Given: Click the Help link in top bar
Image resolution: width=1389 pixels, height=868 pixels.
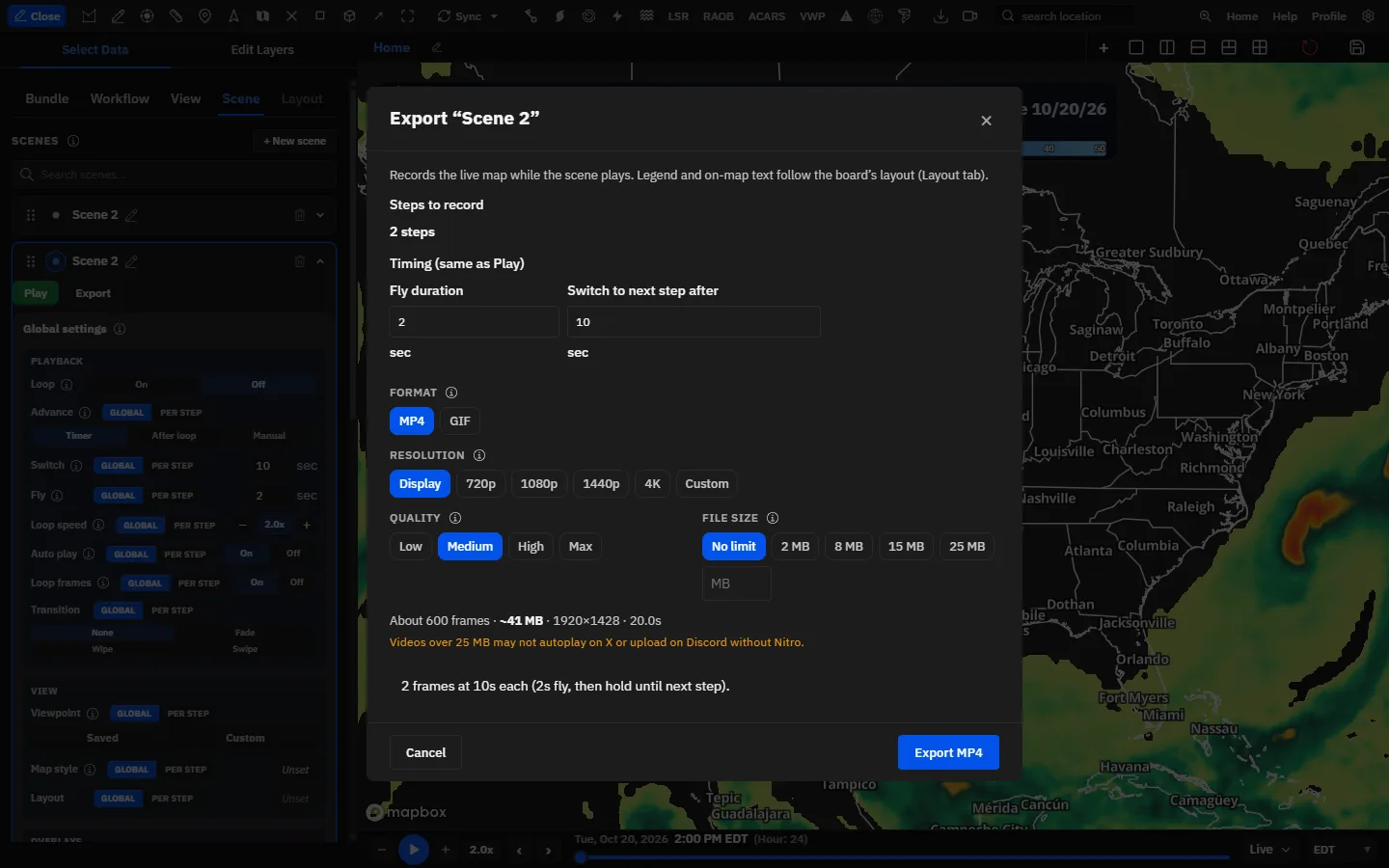Looking at the screenshot, I should [1285, 16].
